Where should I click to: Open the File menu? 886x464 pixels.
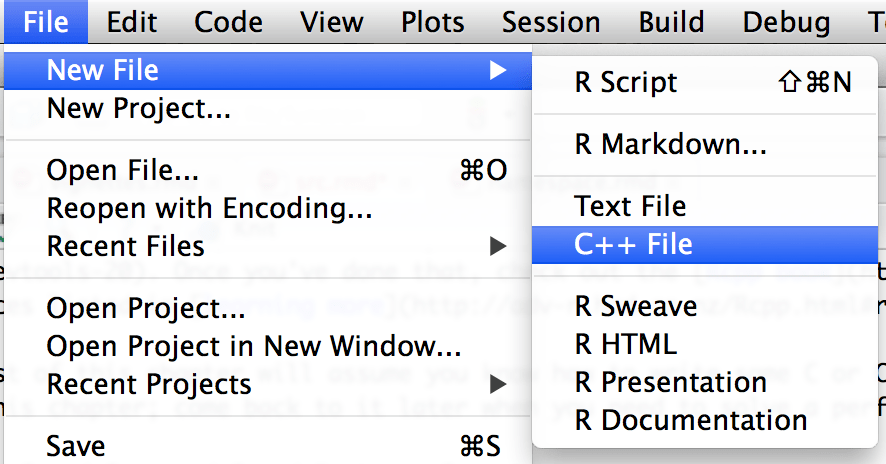tap(46, 22)
